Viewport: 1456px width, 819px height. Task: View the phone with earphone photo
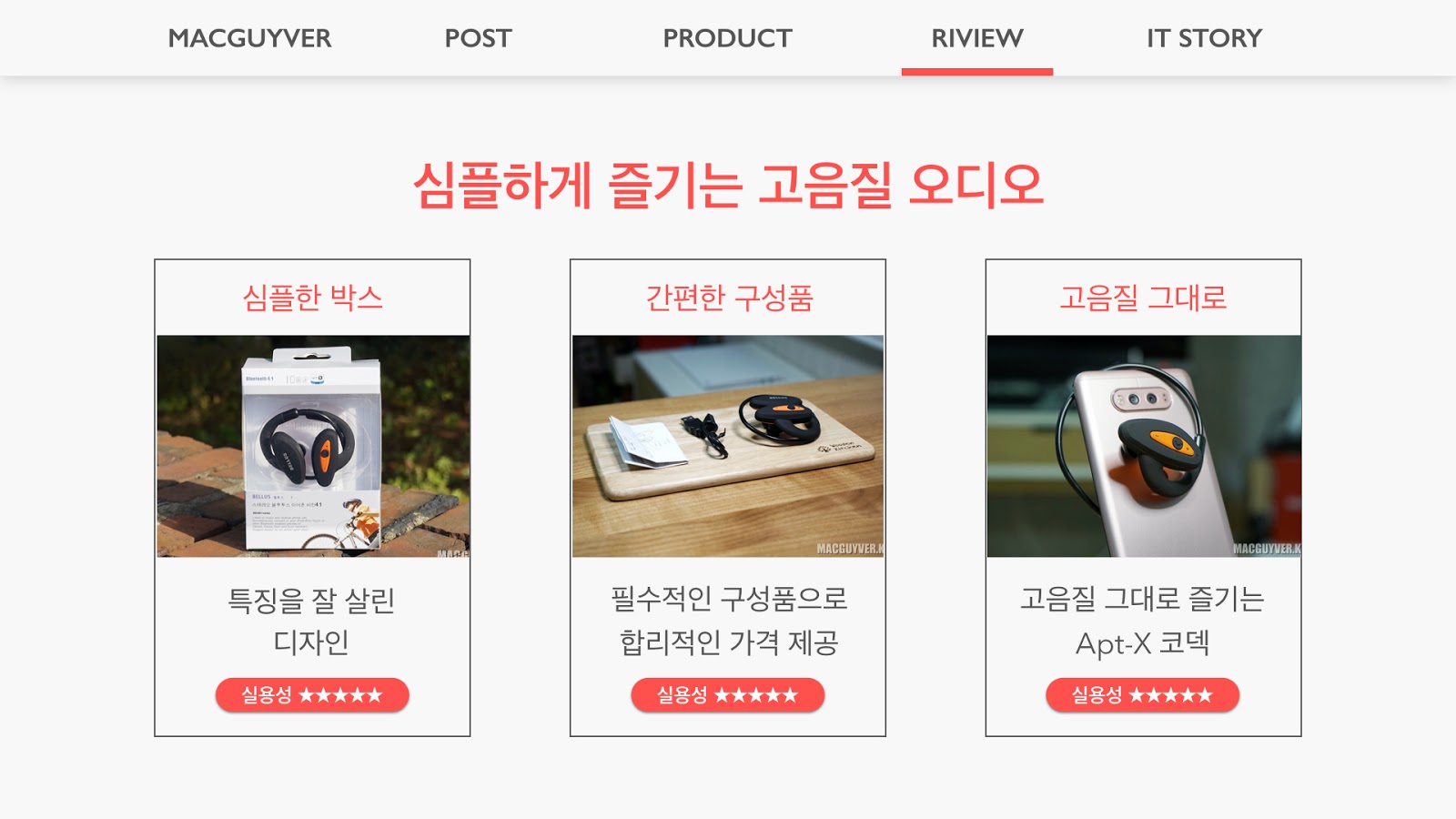coord(1144,446)
